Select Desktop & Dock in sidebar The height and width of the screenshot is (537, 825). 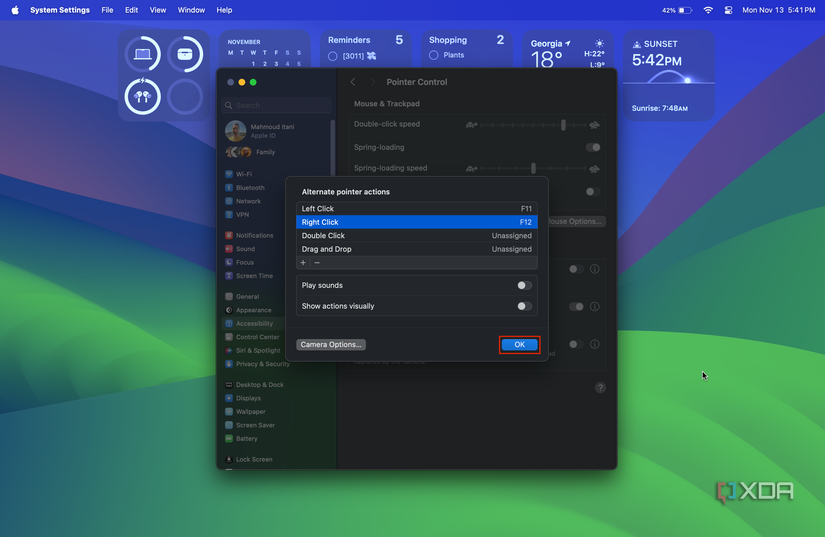tap(255, 385)
